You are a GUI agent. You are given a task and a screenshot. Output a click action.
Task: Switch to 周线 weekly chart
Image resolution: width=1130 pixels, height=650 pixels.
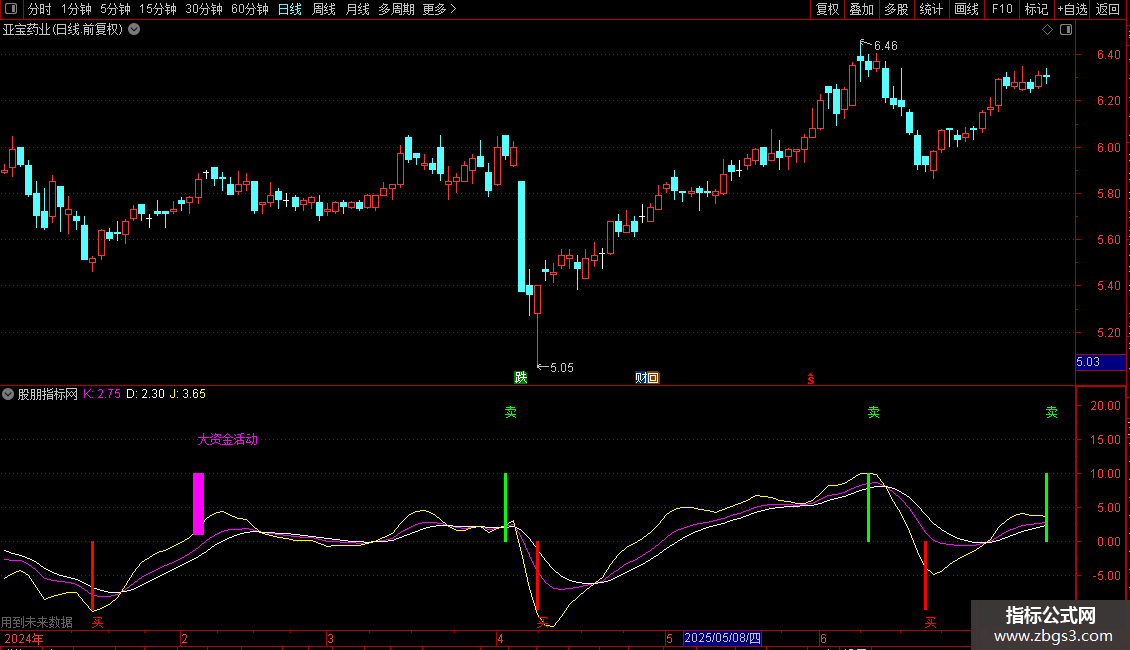324,9
